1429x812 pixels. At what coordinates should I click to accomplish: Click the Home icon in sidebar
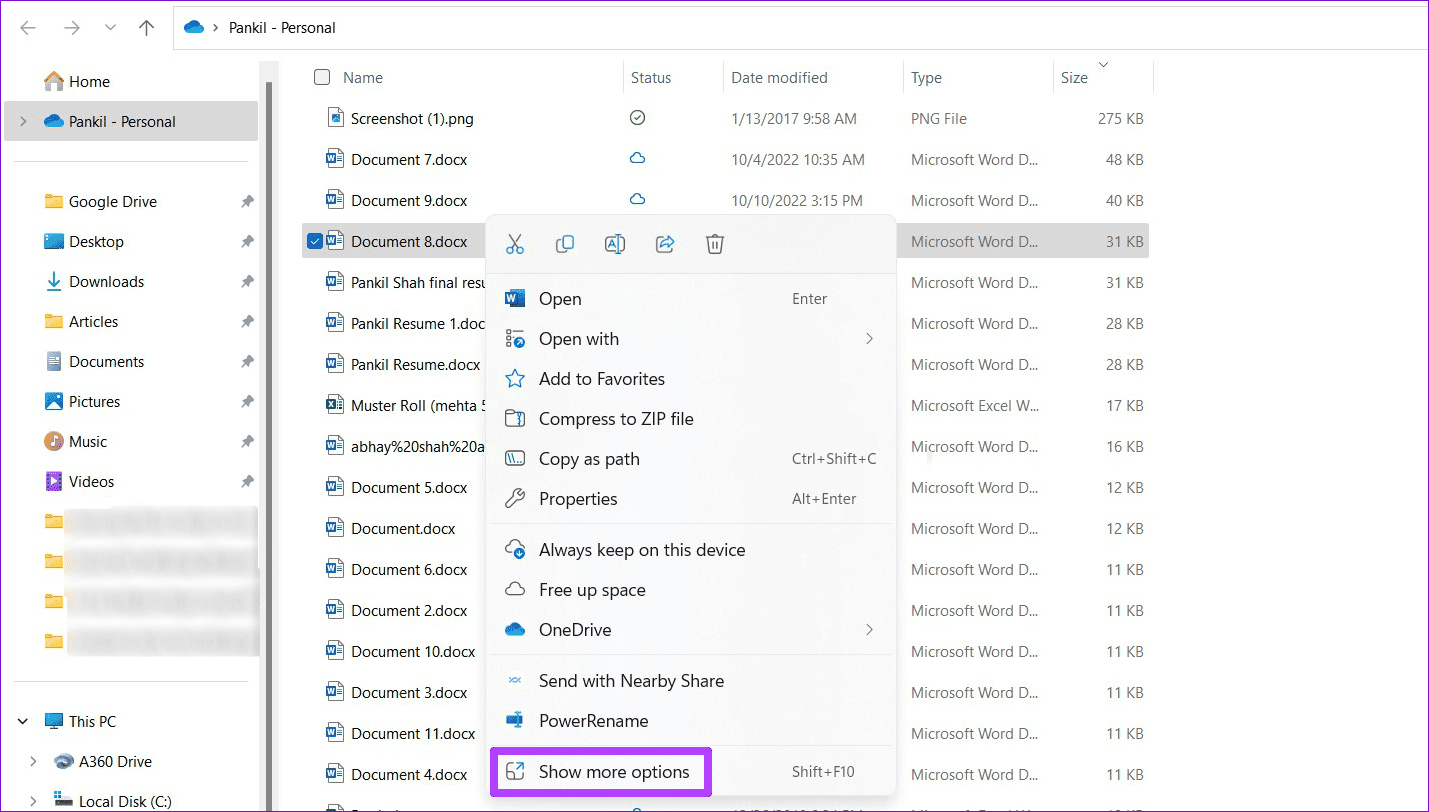click(x=54, y=81)
